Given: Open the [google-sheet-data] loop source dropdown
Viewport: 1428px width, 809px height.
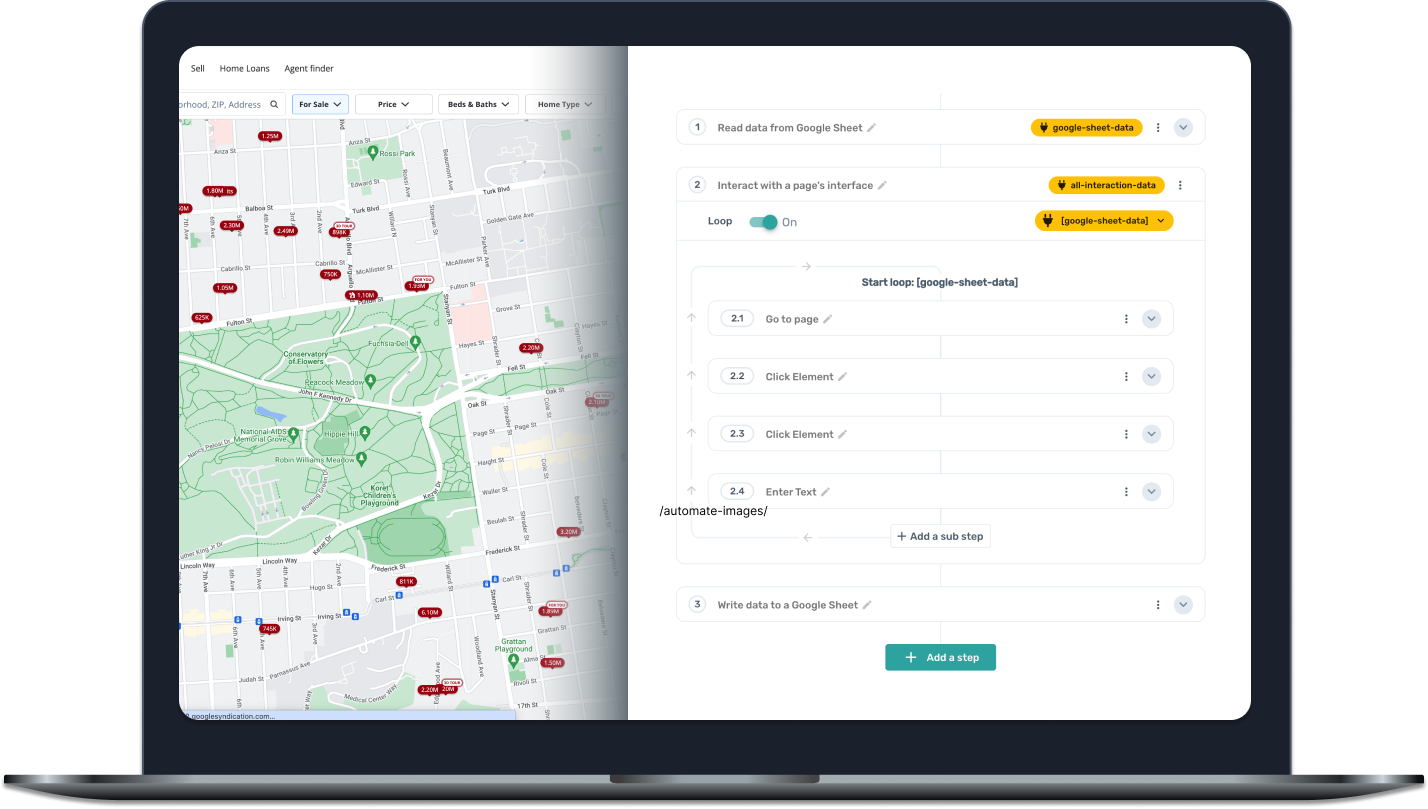Looking at the screenshot, I should click(1103, 220).
